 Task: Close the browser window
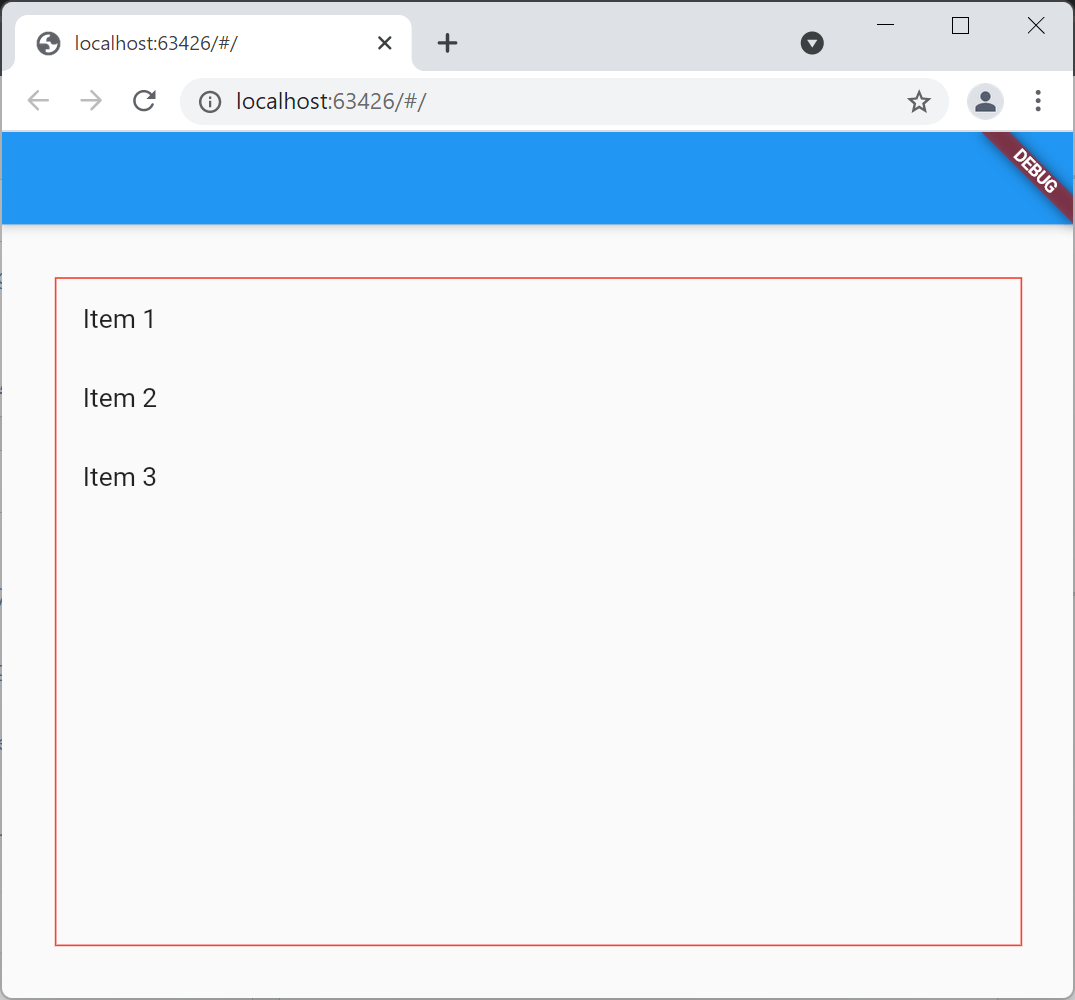1036,25
